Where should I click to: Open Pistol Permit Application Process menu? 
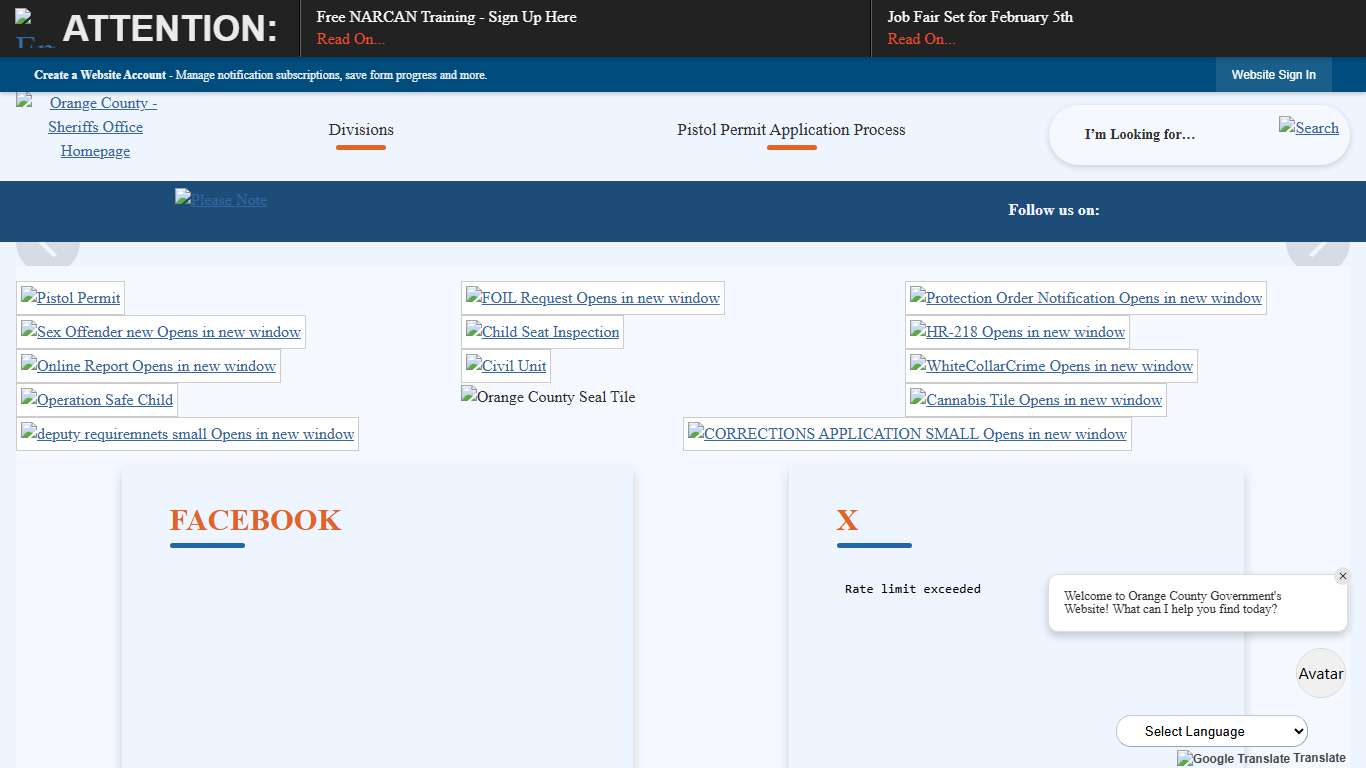pos(791,130)
